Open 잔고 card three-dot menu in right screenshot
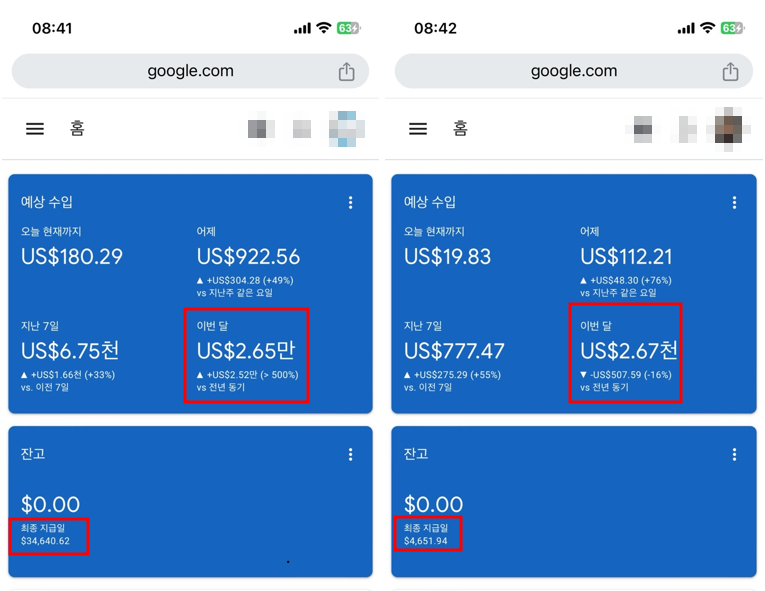Viewport: 765px width, 591px height. [x=734, y=455]
